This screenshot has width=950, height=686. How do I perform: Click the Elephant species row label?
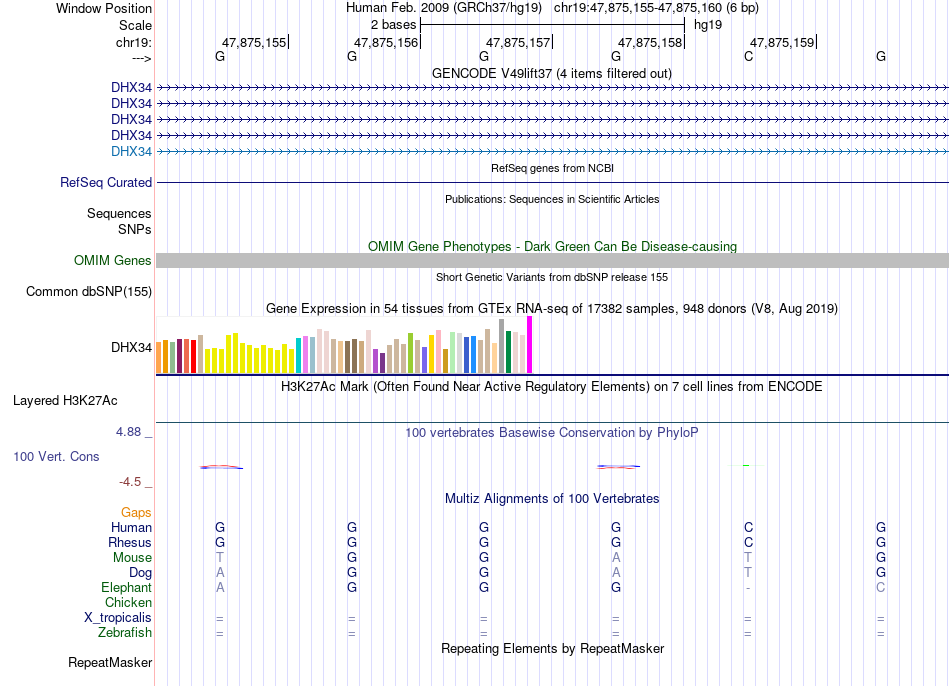tap(126, 588)
